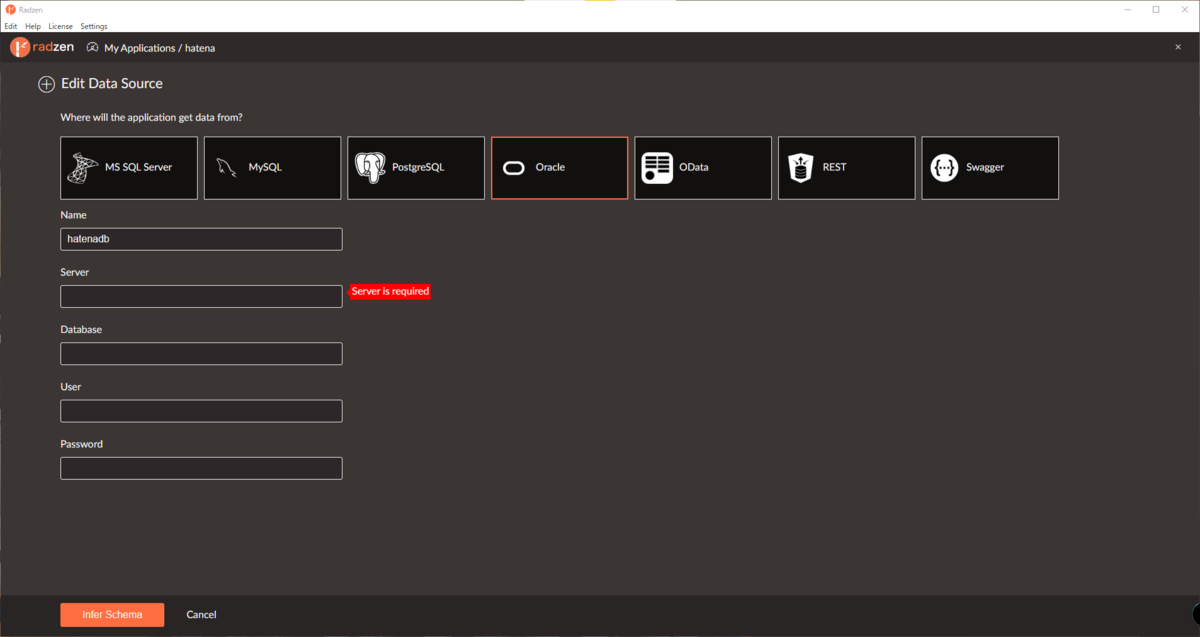Screen dimensions: 1200x637
Task: Open the License menu
Action: pyautogui.click(x=60, y=26)
